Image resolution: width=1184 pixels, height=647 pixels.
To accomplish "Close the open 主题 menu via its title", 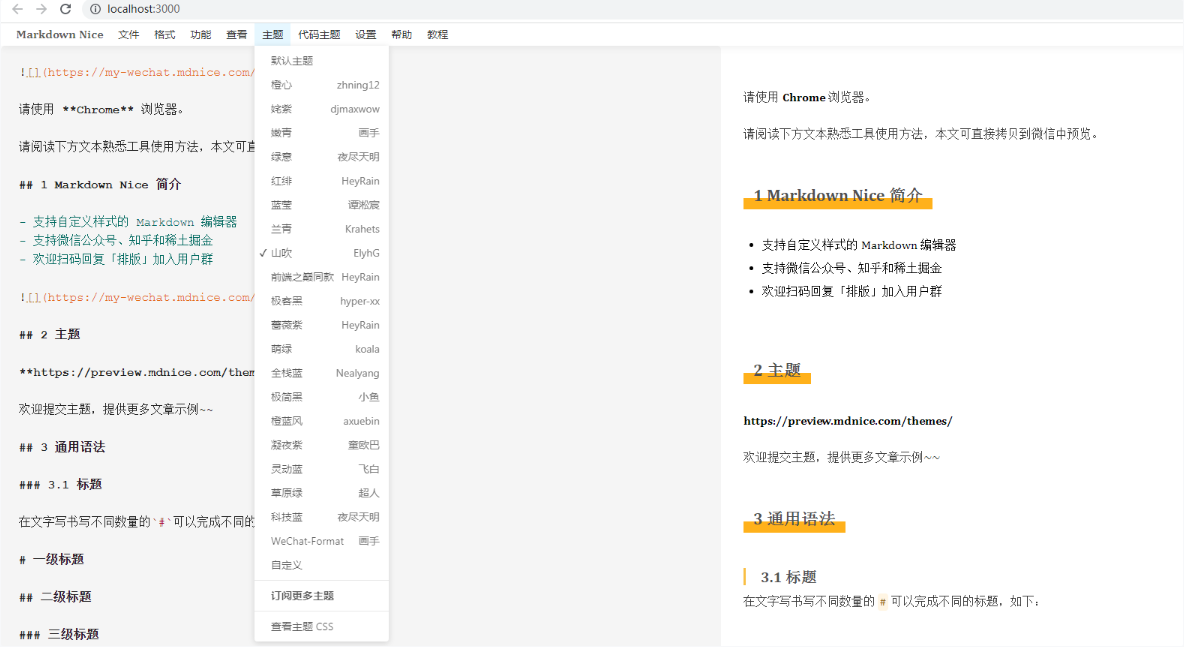I will 273,35.
